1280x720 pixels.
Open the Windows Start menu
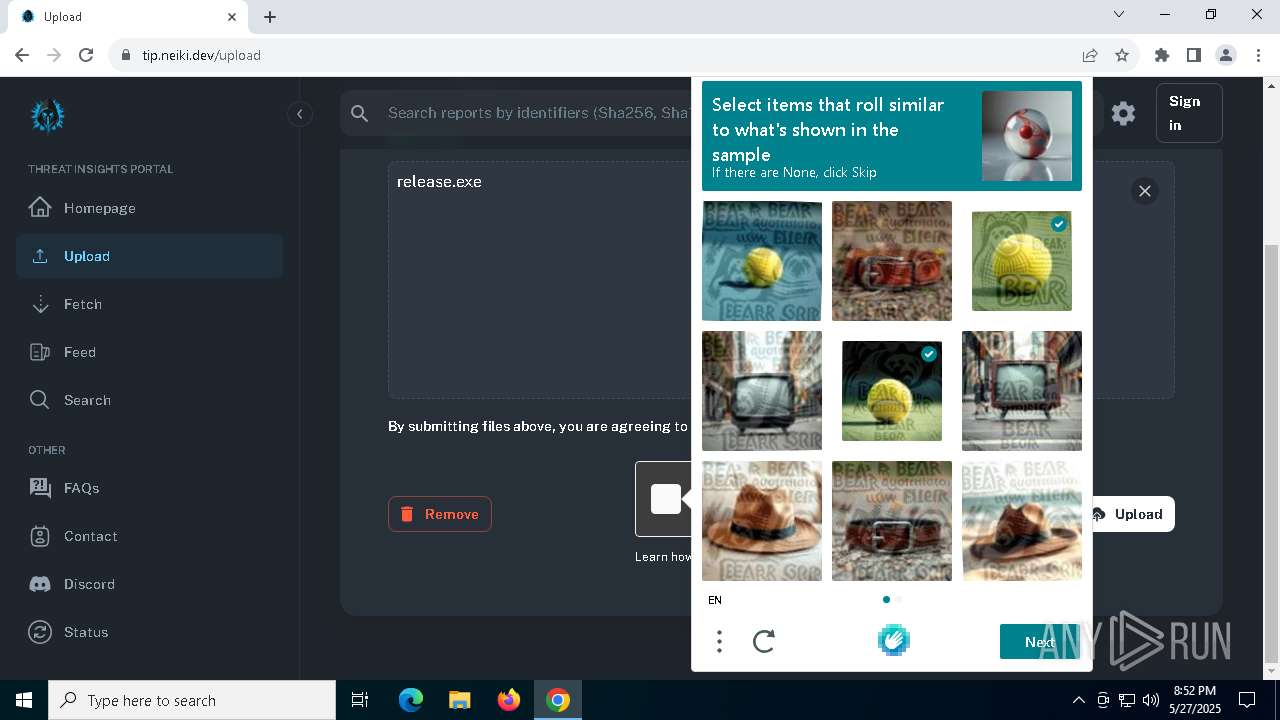click(24, 700)
